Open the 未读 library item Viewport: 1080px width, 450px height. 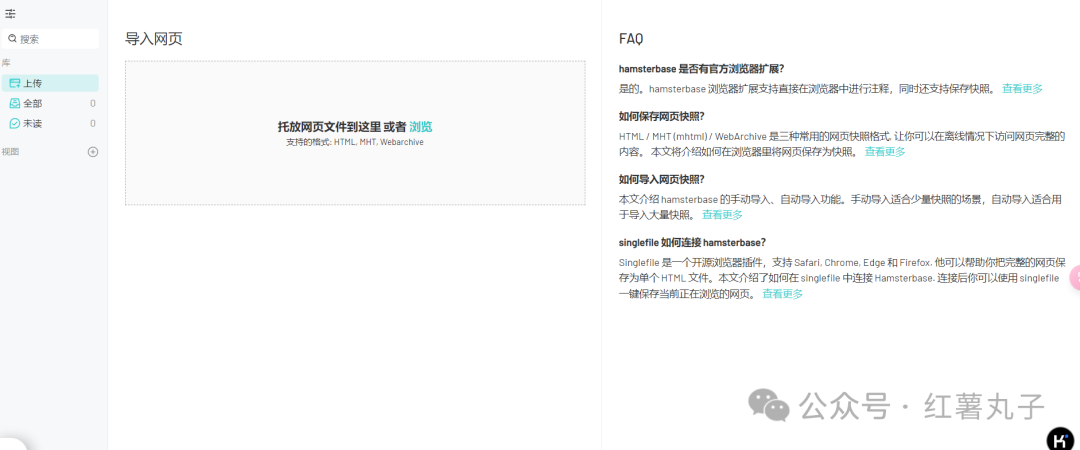pyautogui.click(x=50, y=123)
